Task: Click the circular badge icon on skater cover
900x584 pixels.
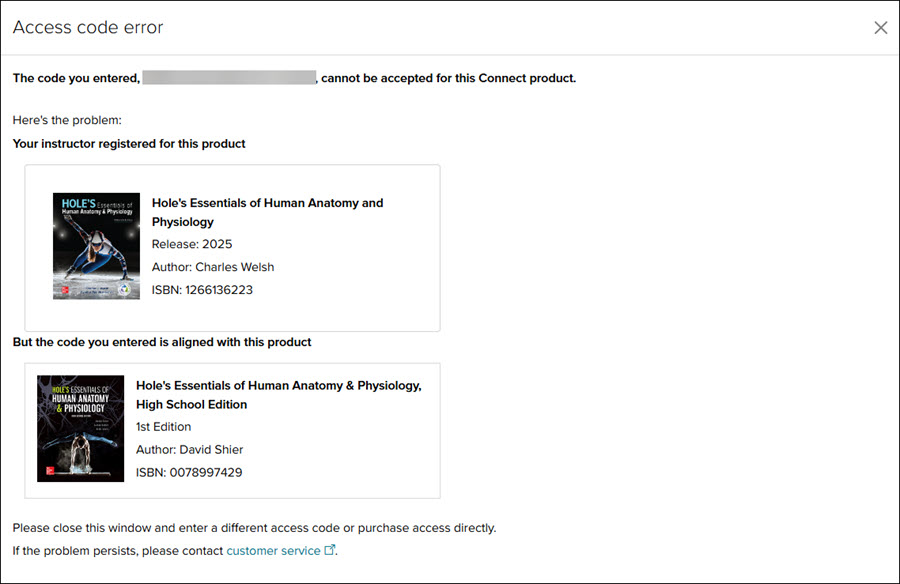Action: click(x=125, y=289)
